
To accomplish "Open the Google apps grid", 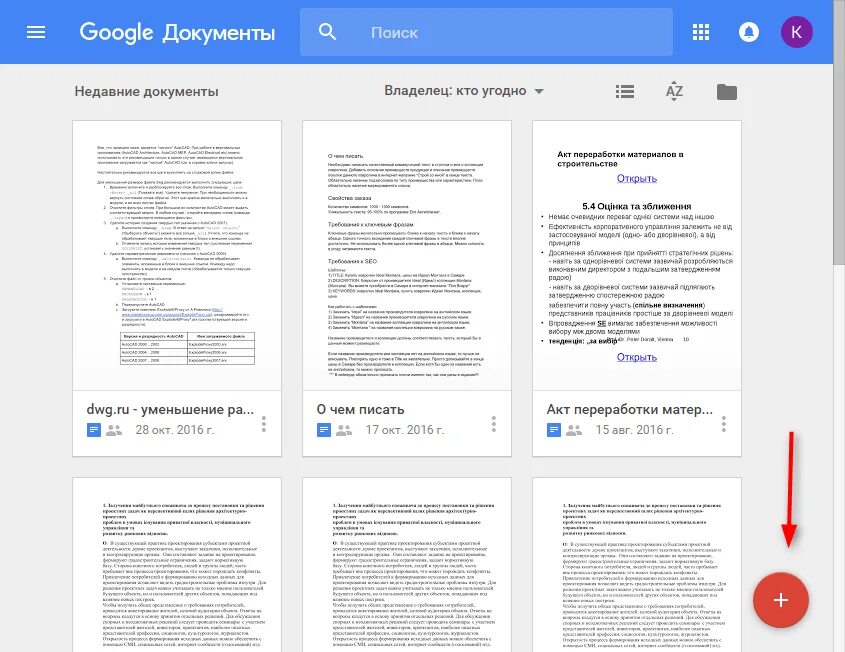I will pyautogui.click(x=701, y=32).
